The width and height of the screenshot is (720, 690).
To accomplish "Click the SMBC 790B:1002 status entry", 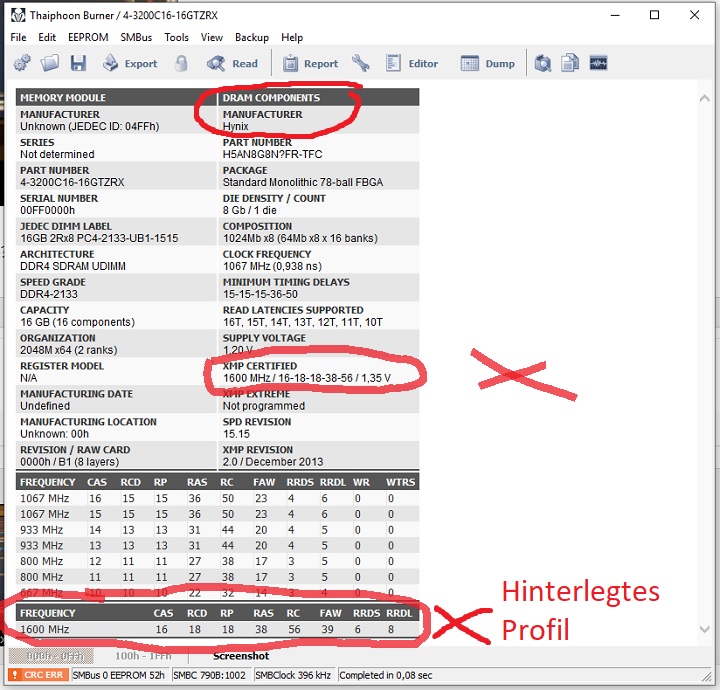I will (x=209, y=675).
